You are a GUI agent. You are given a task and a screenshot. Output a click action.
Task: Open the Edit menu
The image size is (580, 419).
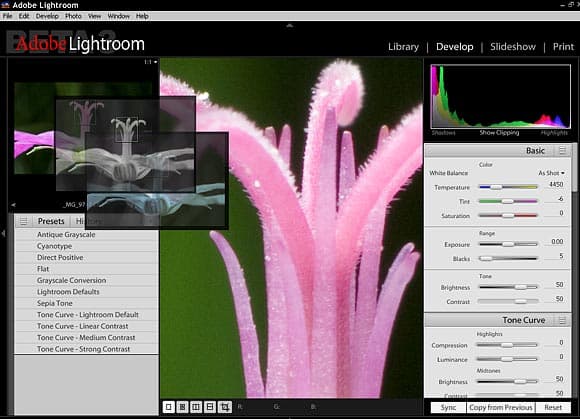[24, 16]
